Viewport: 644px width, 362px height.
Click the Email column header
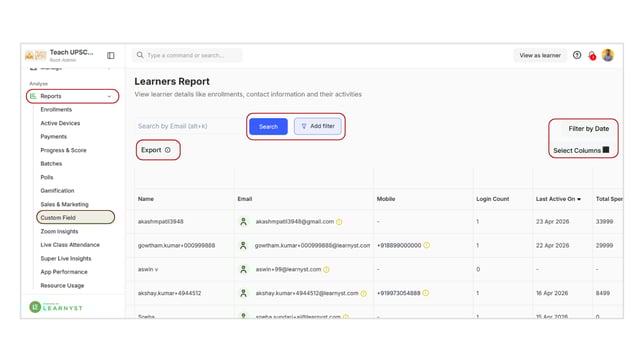click(245, 199)
